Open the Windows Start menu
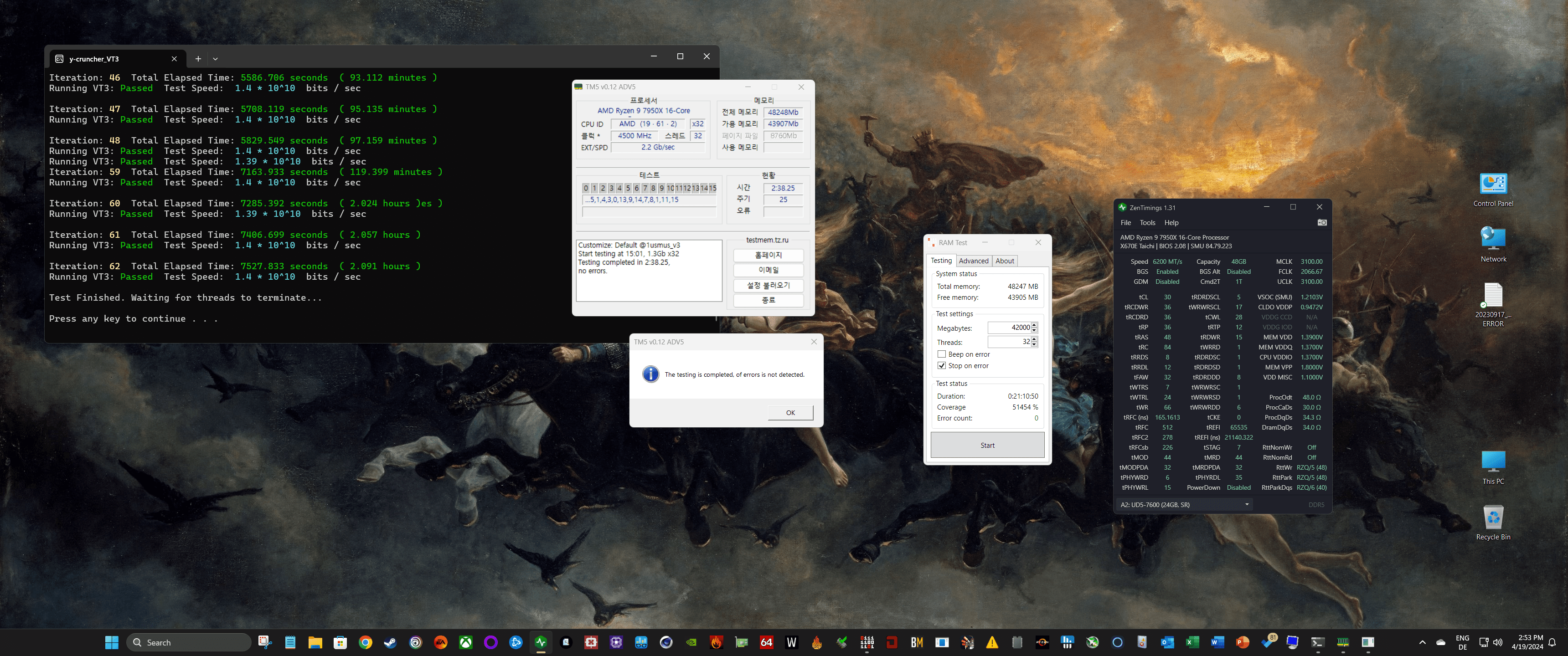 (111, 642)
